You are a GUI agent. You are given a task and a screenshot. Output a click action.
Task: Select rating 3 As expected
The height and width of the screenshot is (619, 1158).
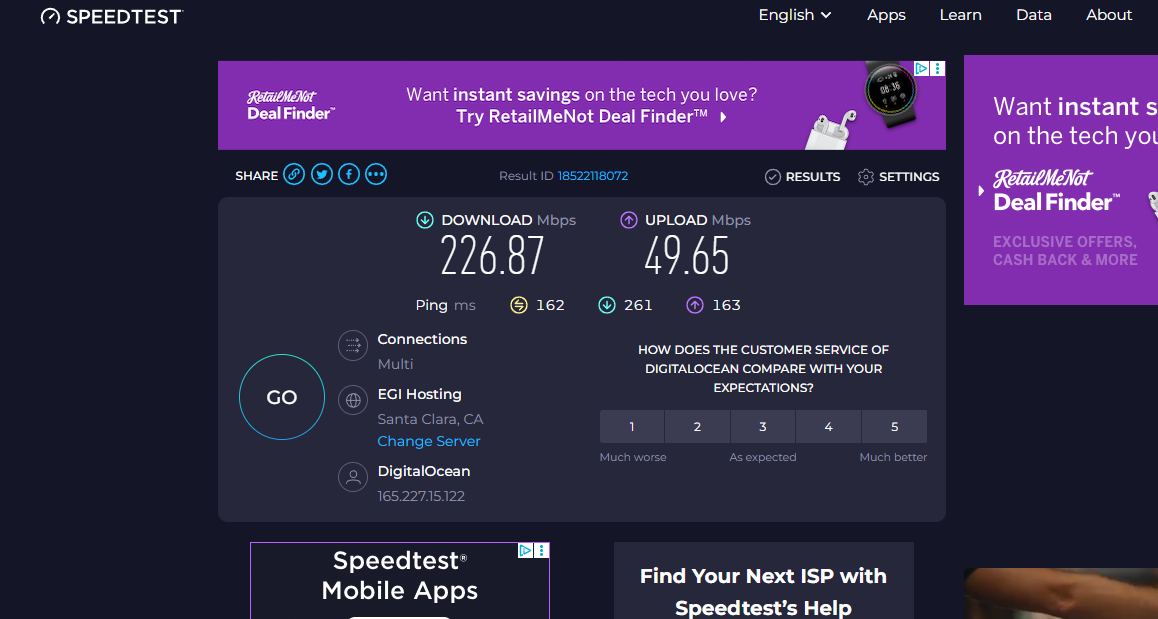[x=763, y=427]
